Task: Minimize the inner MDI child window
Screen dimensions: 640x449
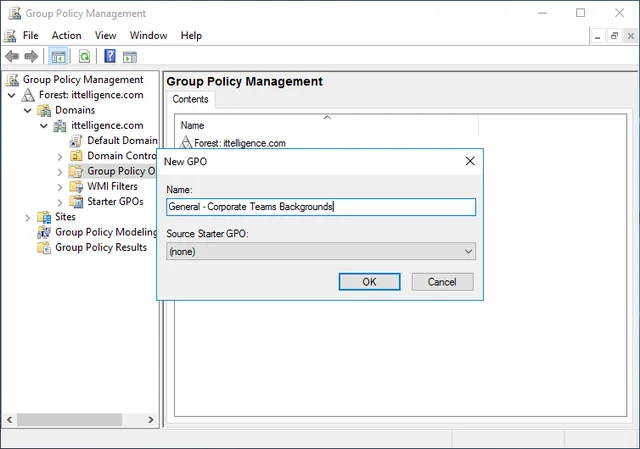Action: click(598, 36)
